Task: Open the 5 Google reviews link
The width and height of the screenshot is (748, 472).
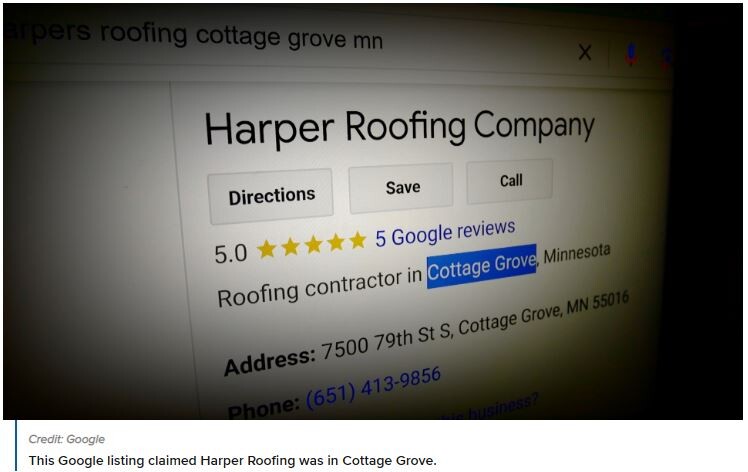Action: click(445, 232)
